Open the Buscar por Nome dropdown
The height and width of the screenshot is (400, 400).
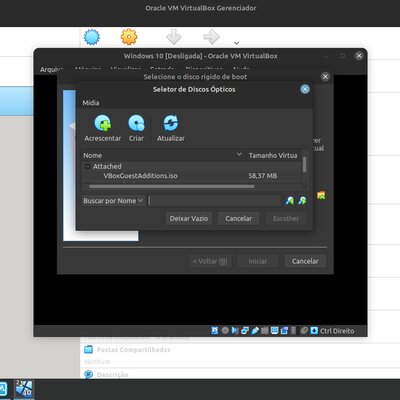(x=113, y=201)
